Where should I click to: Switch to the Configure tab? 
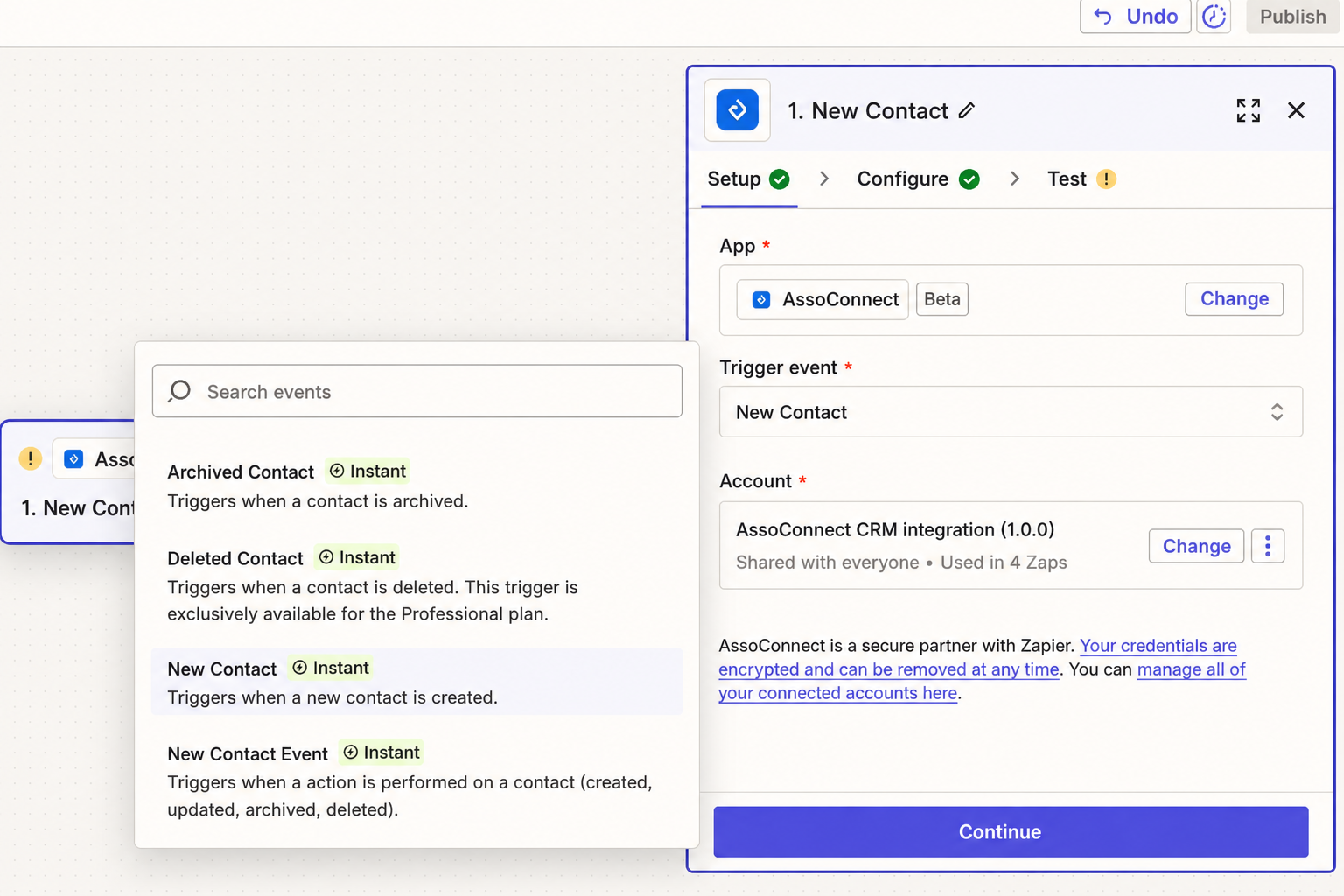click(918, 179)
